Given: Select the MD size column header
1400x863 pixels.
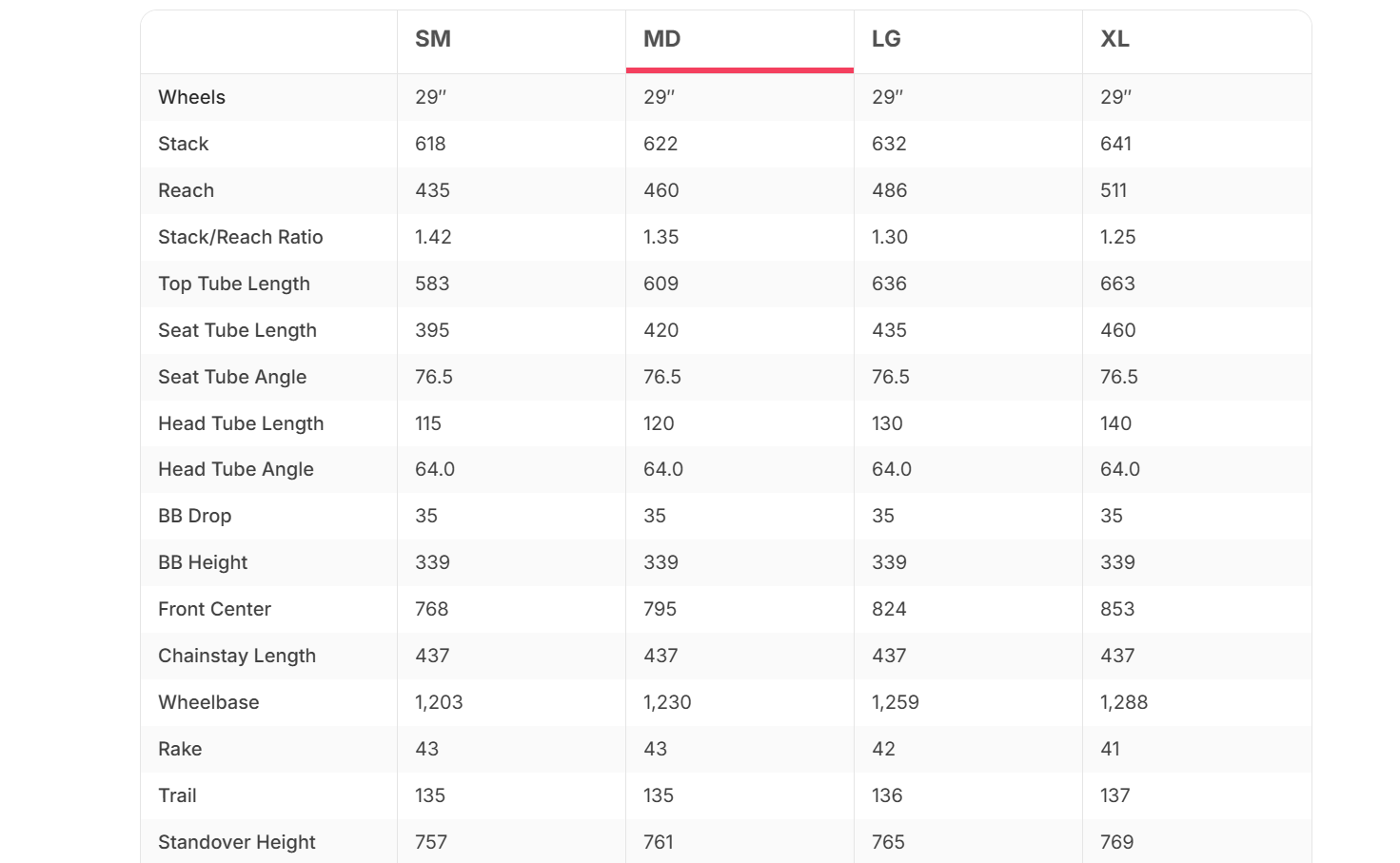Looking at the screenshot, I should click(x=662, y=39).
